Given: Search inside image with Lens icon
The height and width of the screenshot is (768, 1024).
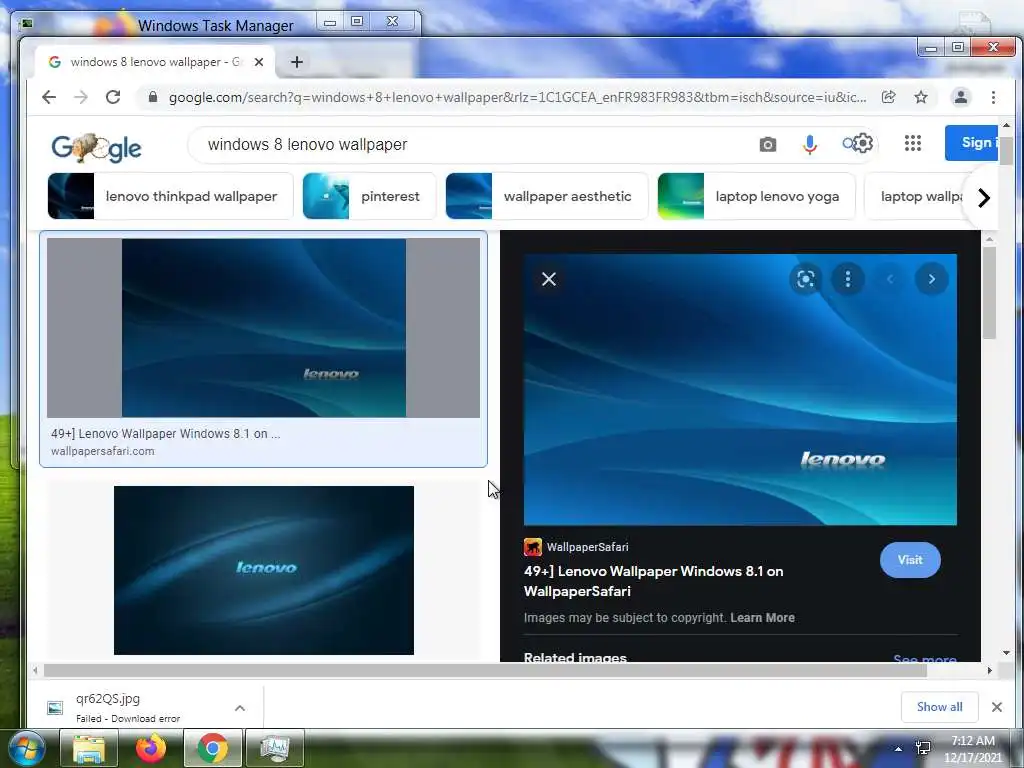Looking at the screenshot, I should 806,280.
